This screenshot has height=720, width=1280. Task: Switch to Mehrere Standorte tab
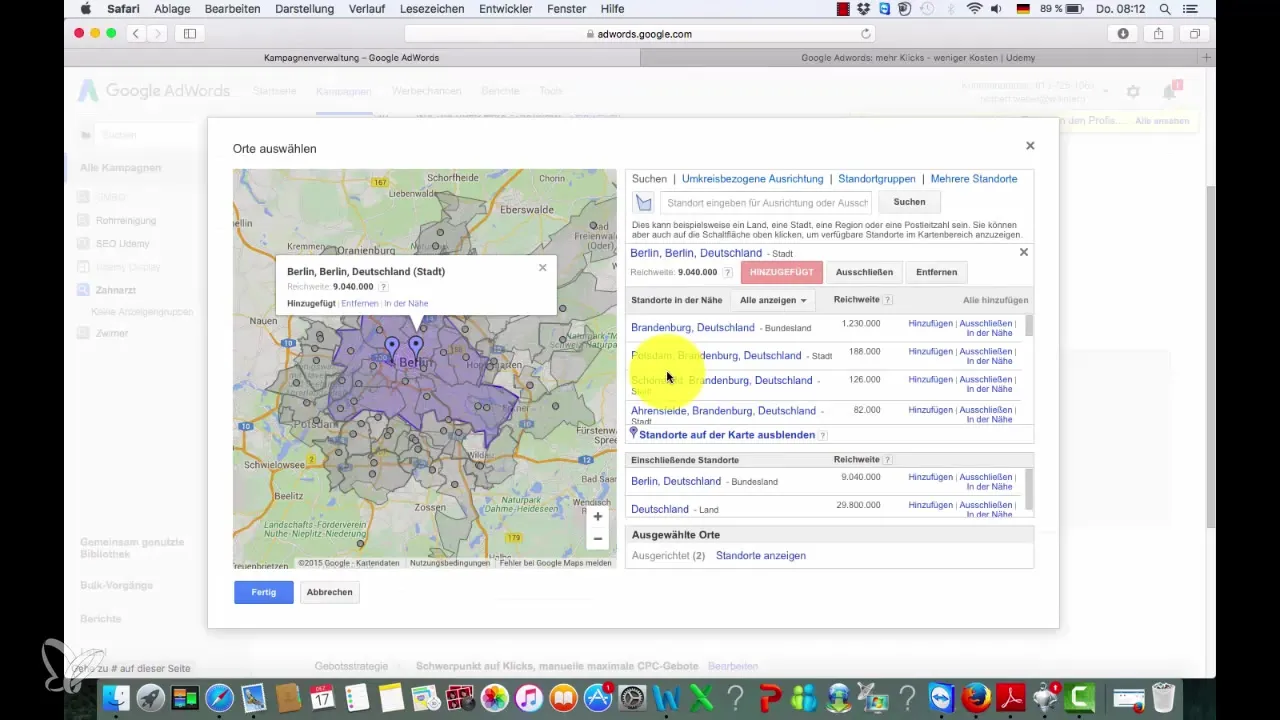[974, 179]
